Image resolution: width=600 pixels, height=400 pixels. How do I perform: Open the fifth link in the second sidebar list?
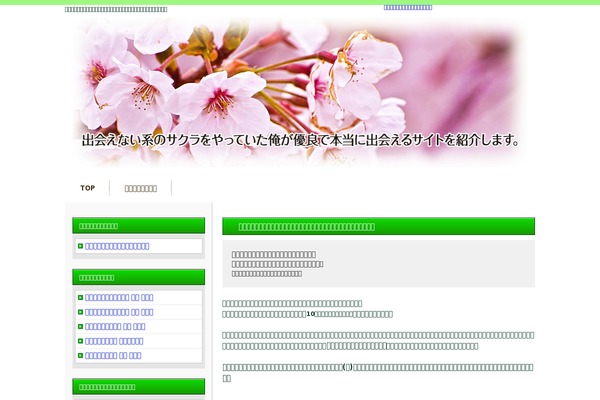tap(113, 355)
